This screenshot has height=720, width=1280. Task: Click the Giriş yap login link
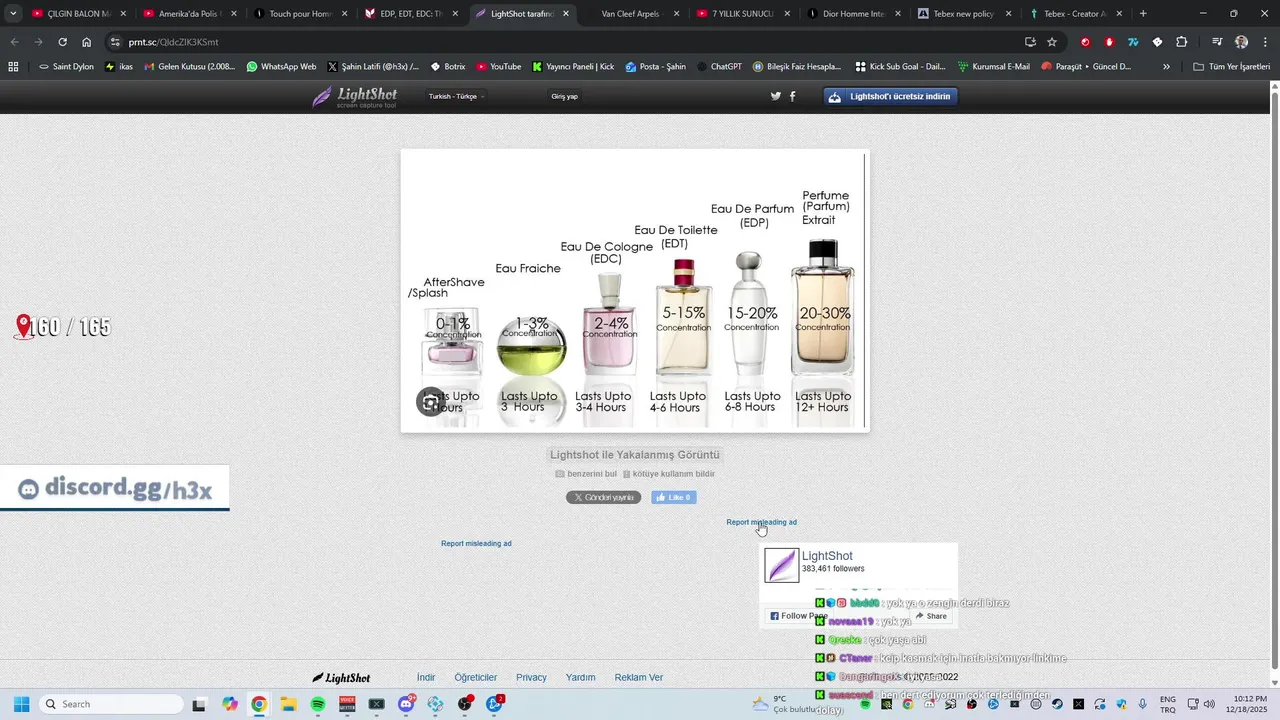pos(564,97)
